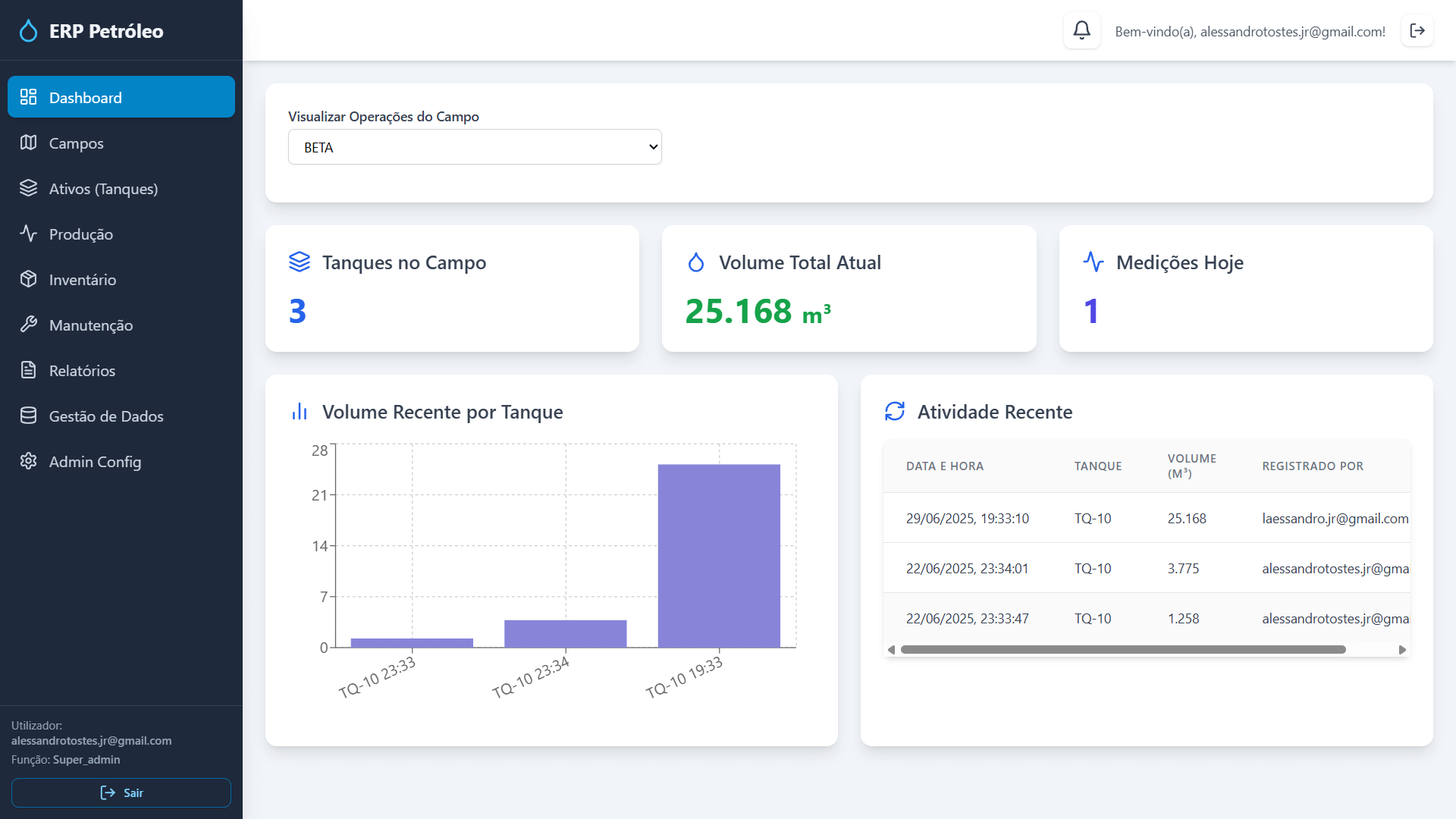Click the bar chart icon near Volume Recente por Tanque
The width and height of the screenshot is (1456, 819).
pos(300,411)
